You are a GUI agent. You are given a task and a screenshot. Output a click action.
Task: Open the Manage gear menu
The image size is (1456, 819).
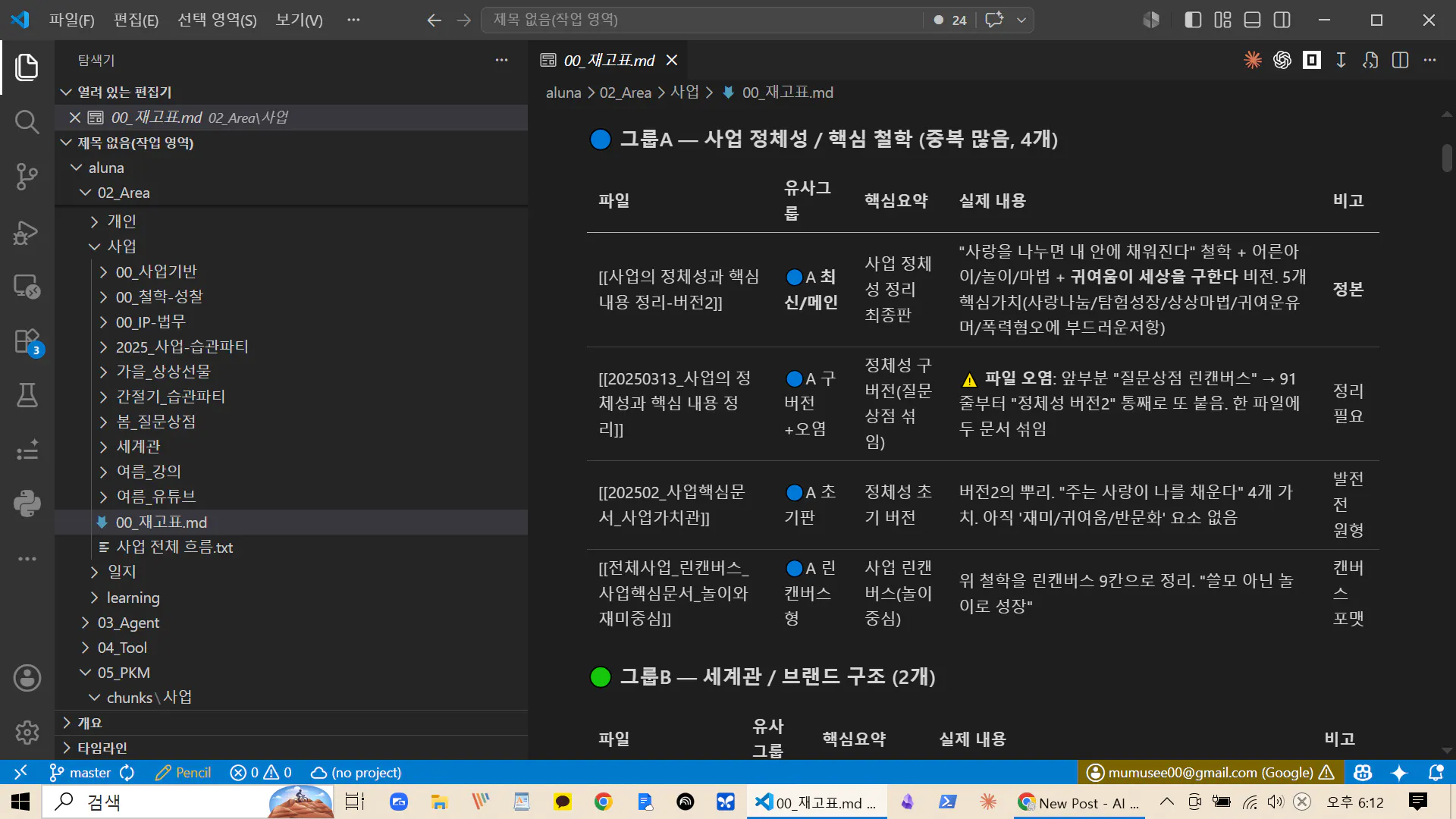(27, 732)
